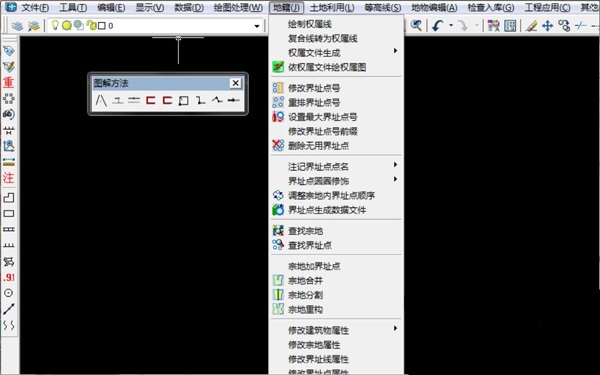The image size is (600, 375).
Task: Open the layer manager stack icon
Action: click(x=17, y=26)
